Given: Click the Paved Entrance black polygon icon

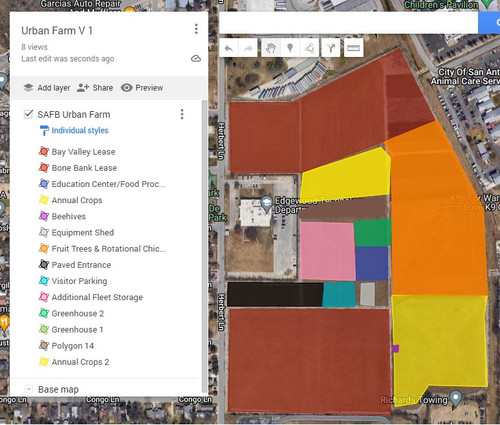Looking at the screenshot, I should click(44, 265).
